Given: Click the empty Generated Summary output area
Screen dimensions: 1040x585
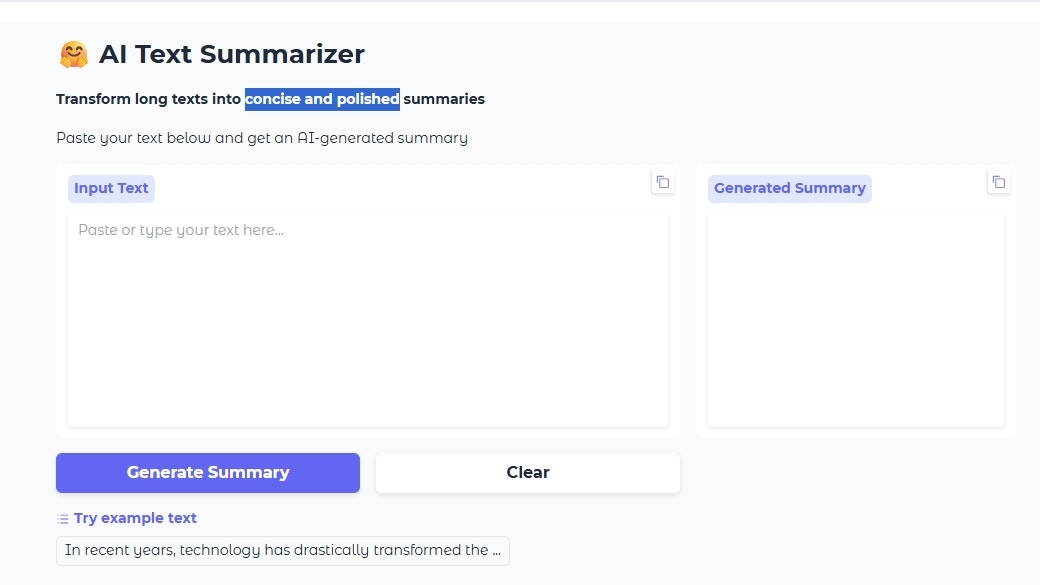Looking at the screenshot, I should click(855, 318).
